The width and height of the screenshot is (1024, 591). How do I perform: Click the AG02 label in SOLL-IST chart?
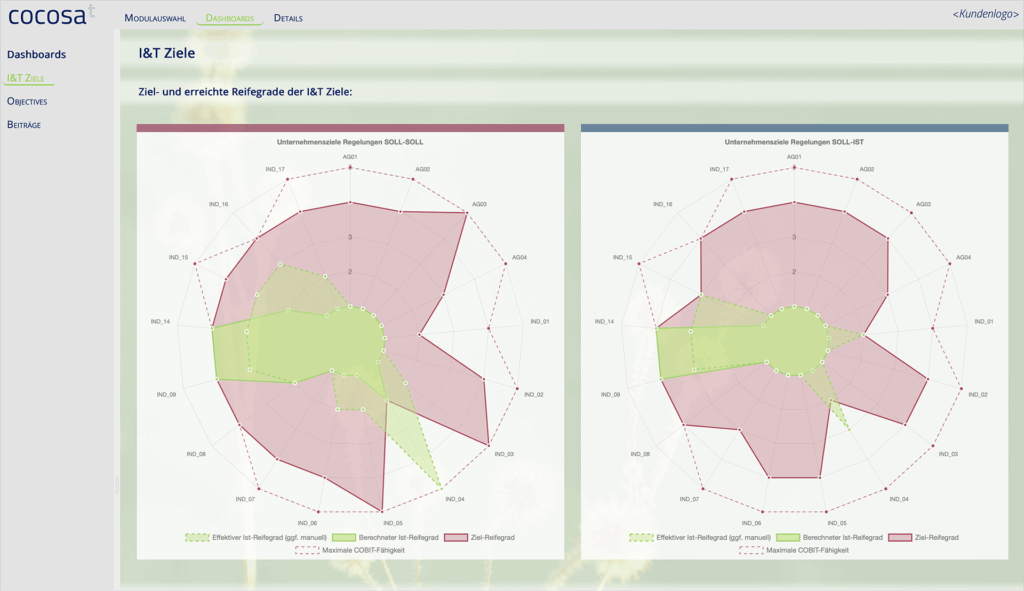(867, 169)
